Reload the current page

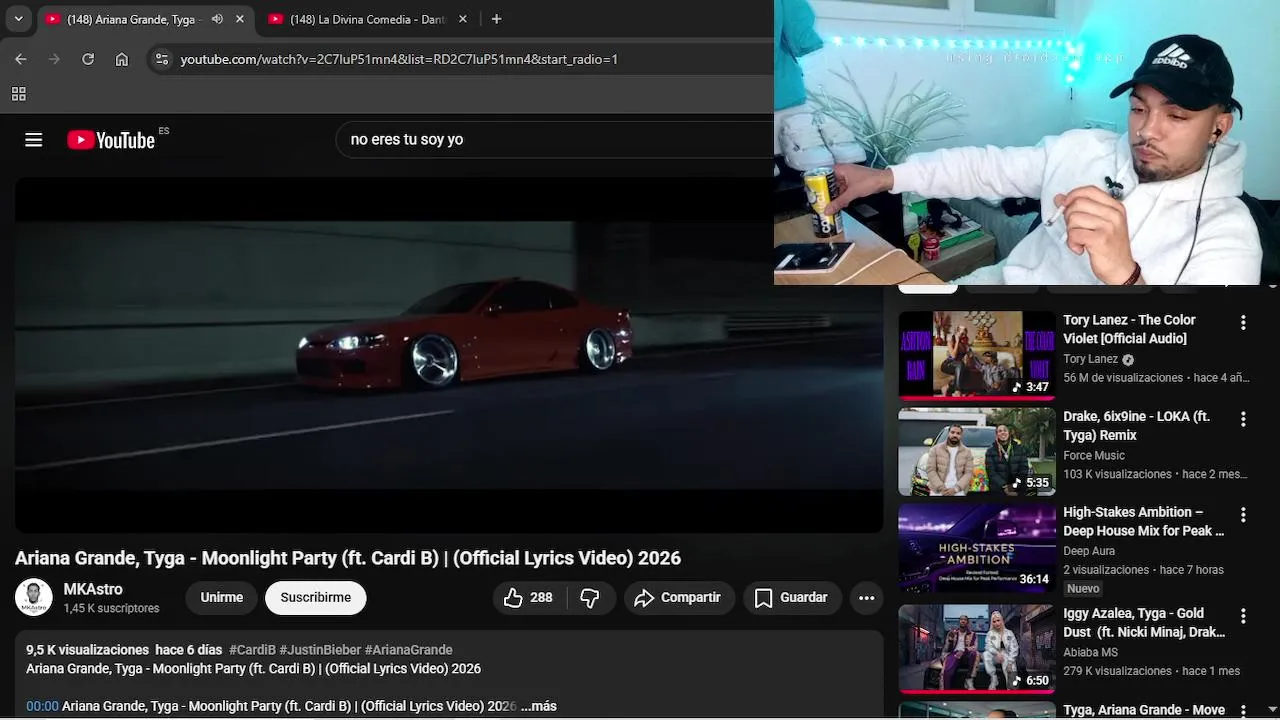point(88,59)
